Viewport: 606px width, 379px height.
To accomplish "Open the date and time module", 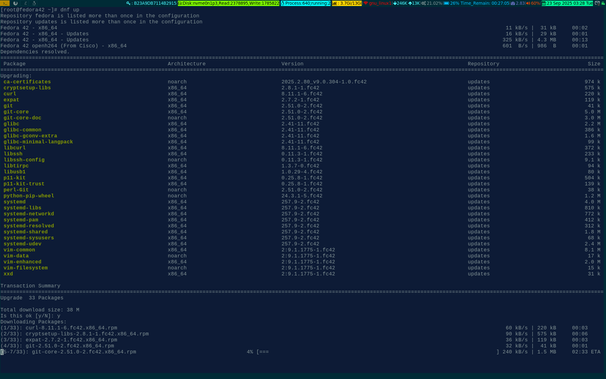I will pyautogui.click(x=567, y=3).
